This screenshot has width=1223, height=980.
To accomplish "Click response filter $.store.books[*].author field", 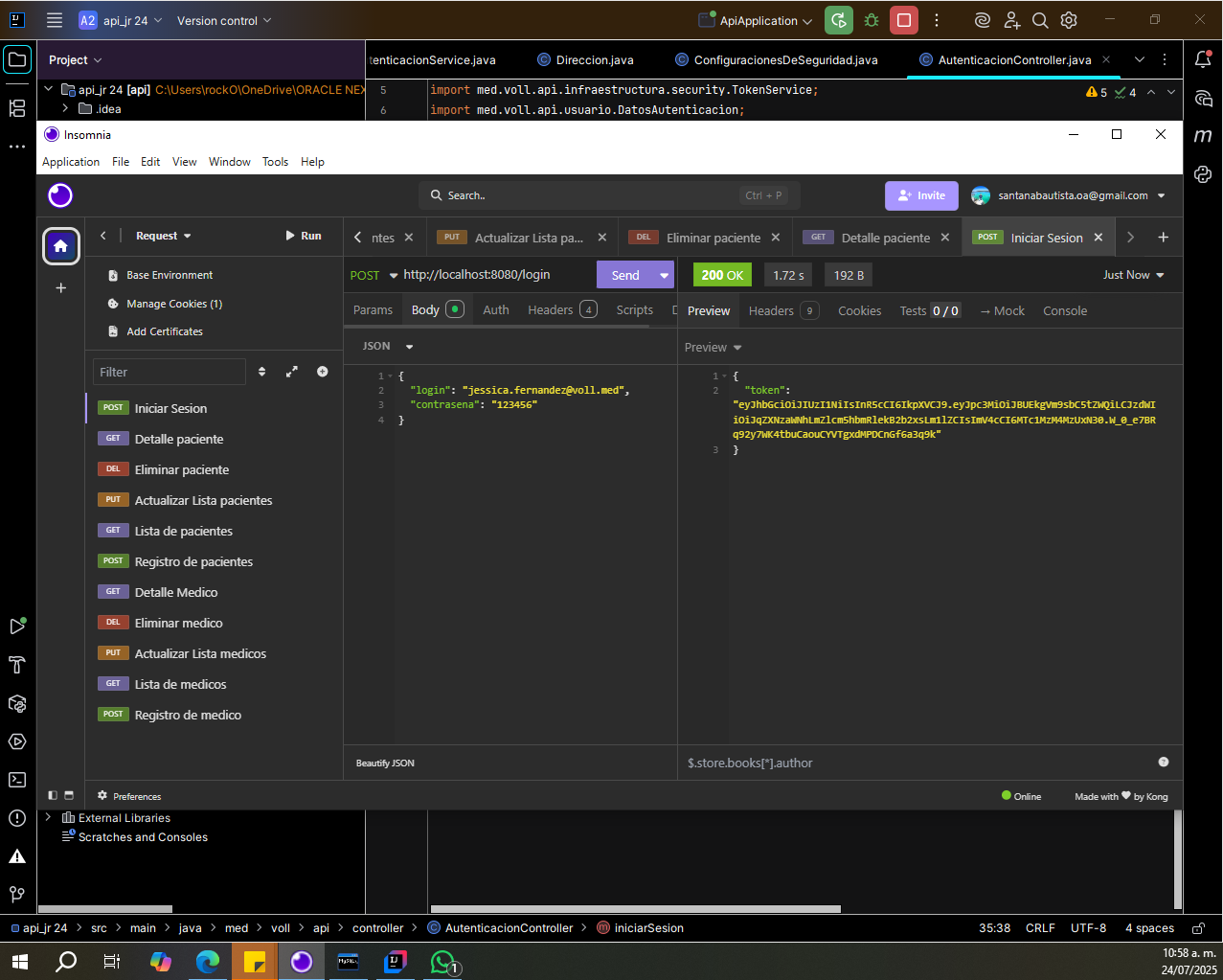I will click(915, 763).
